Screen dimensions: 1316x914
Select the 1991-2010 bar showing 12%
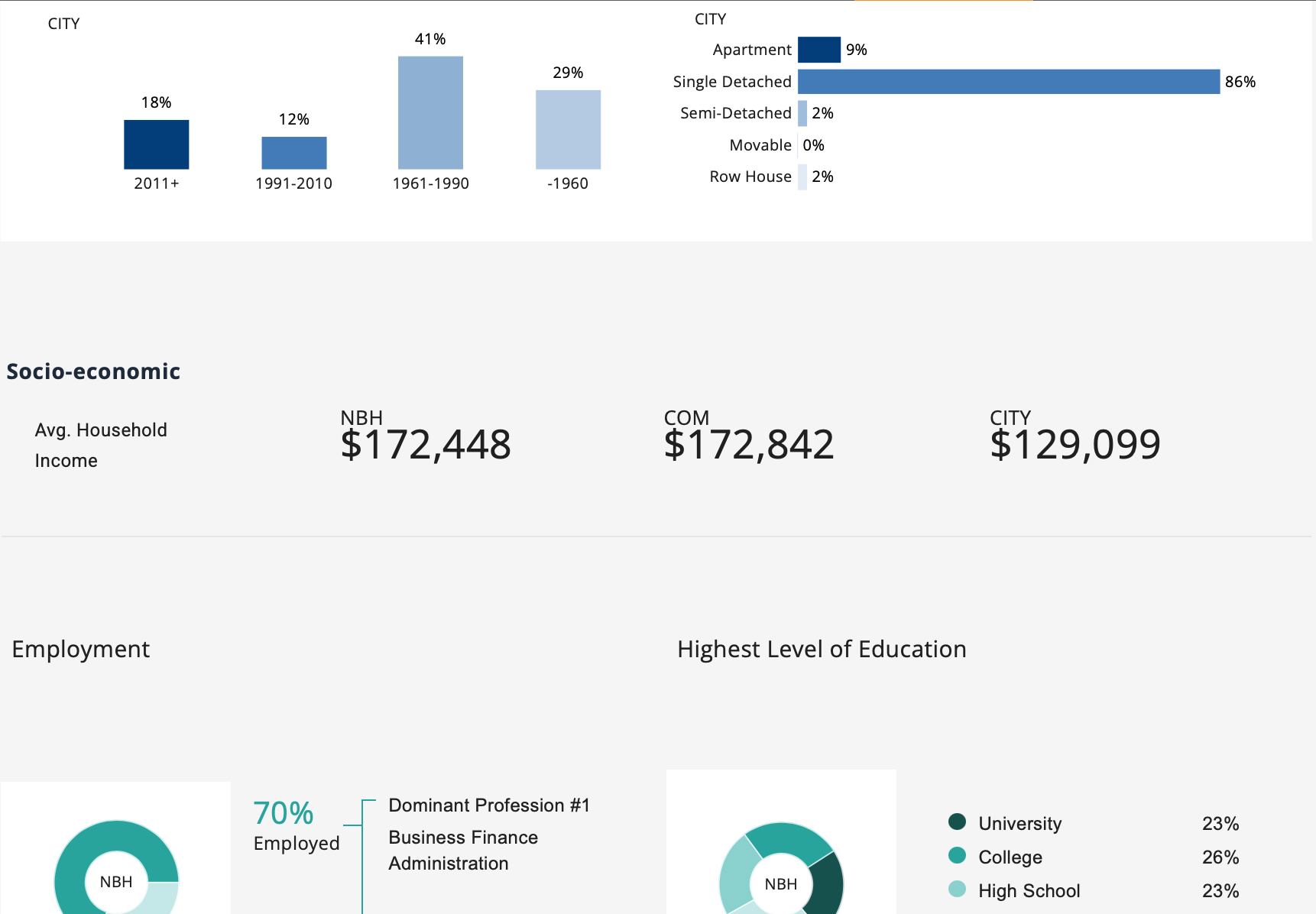(x=293, y=153)
